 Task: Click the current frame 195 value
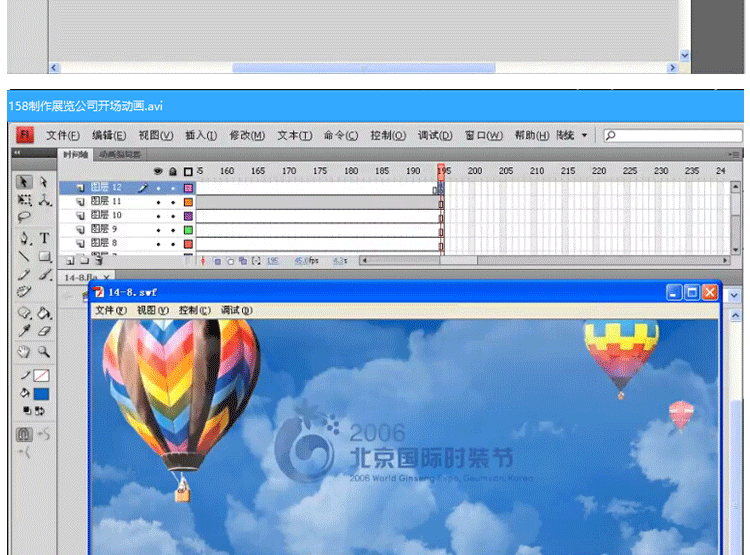pyautogui.click(x=272, y=261)
